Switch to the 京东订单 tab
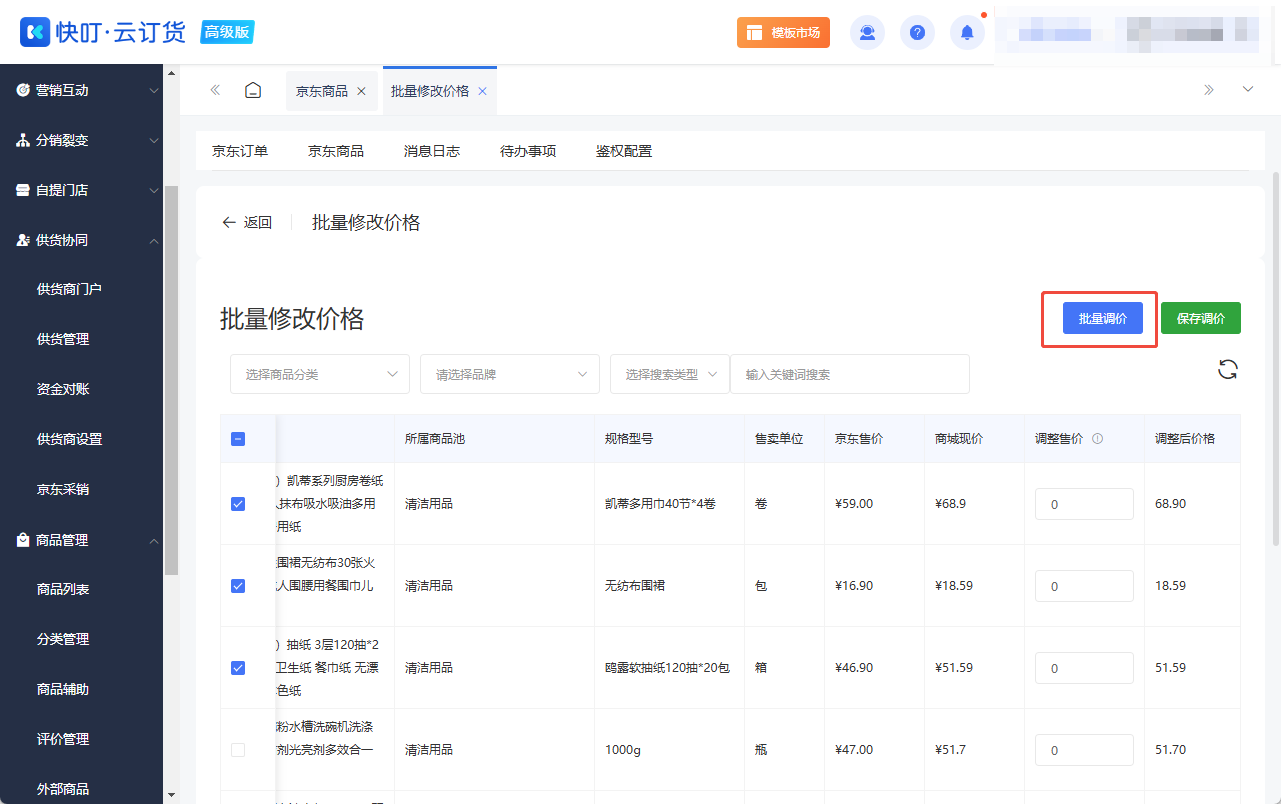 click(x=240, y=151)
